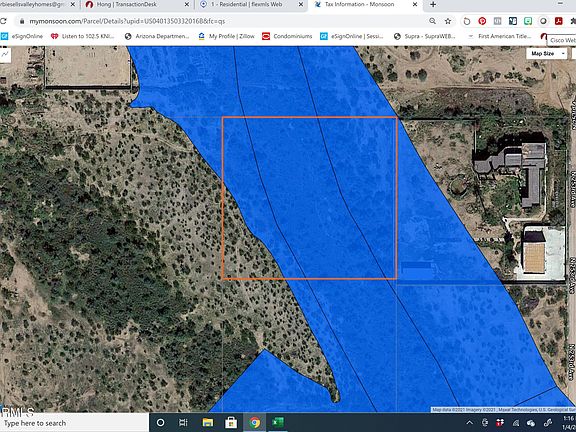Open the My Profile | Zillow bookmark
Image resolution: width=576 pixels, height=432 pixels.
click(226, 36)
